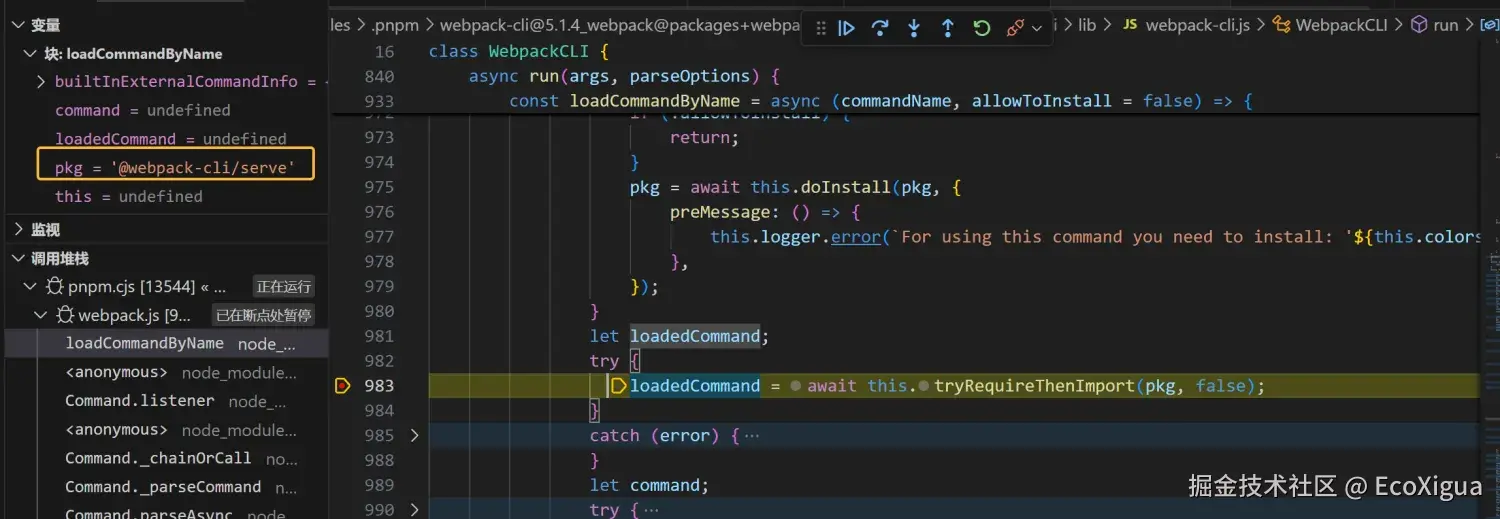Click the run method breadcrumb
1500x519 pixels.
coord(1446,25)
